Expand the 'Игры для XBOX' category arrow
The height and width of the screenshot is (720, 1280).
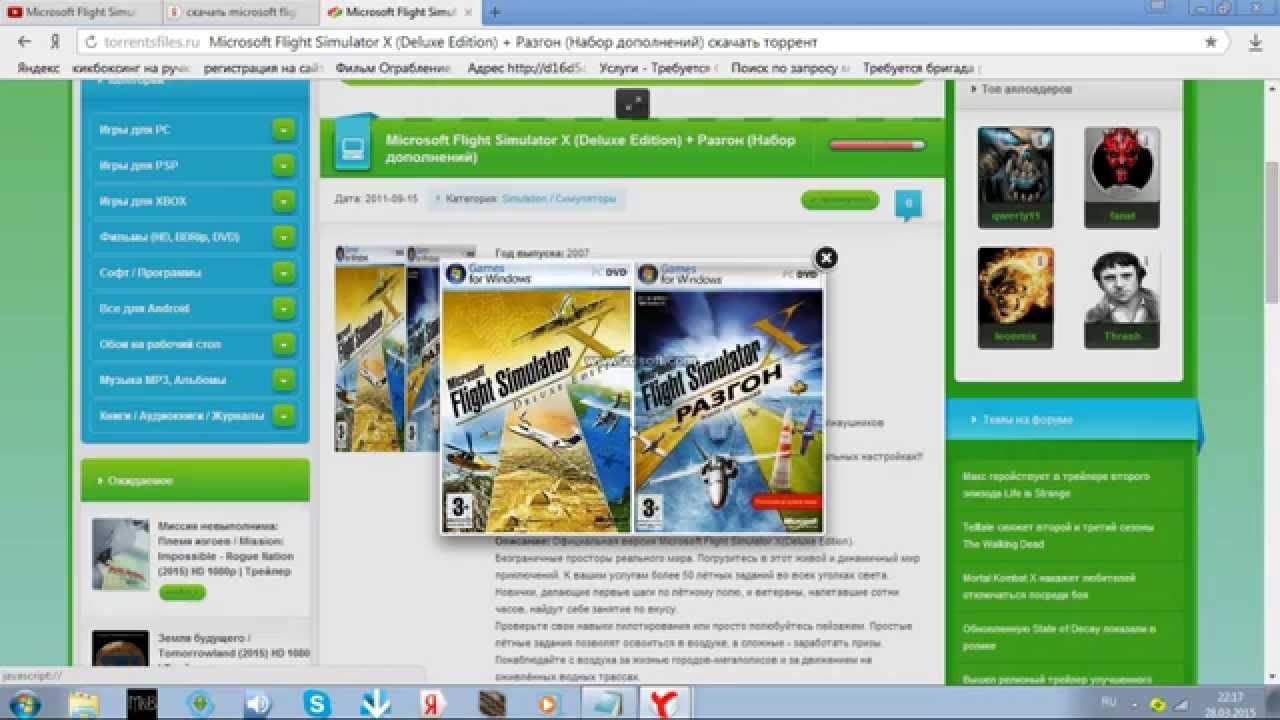[284, 201]
